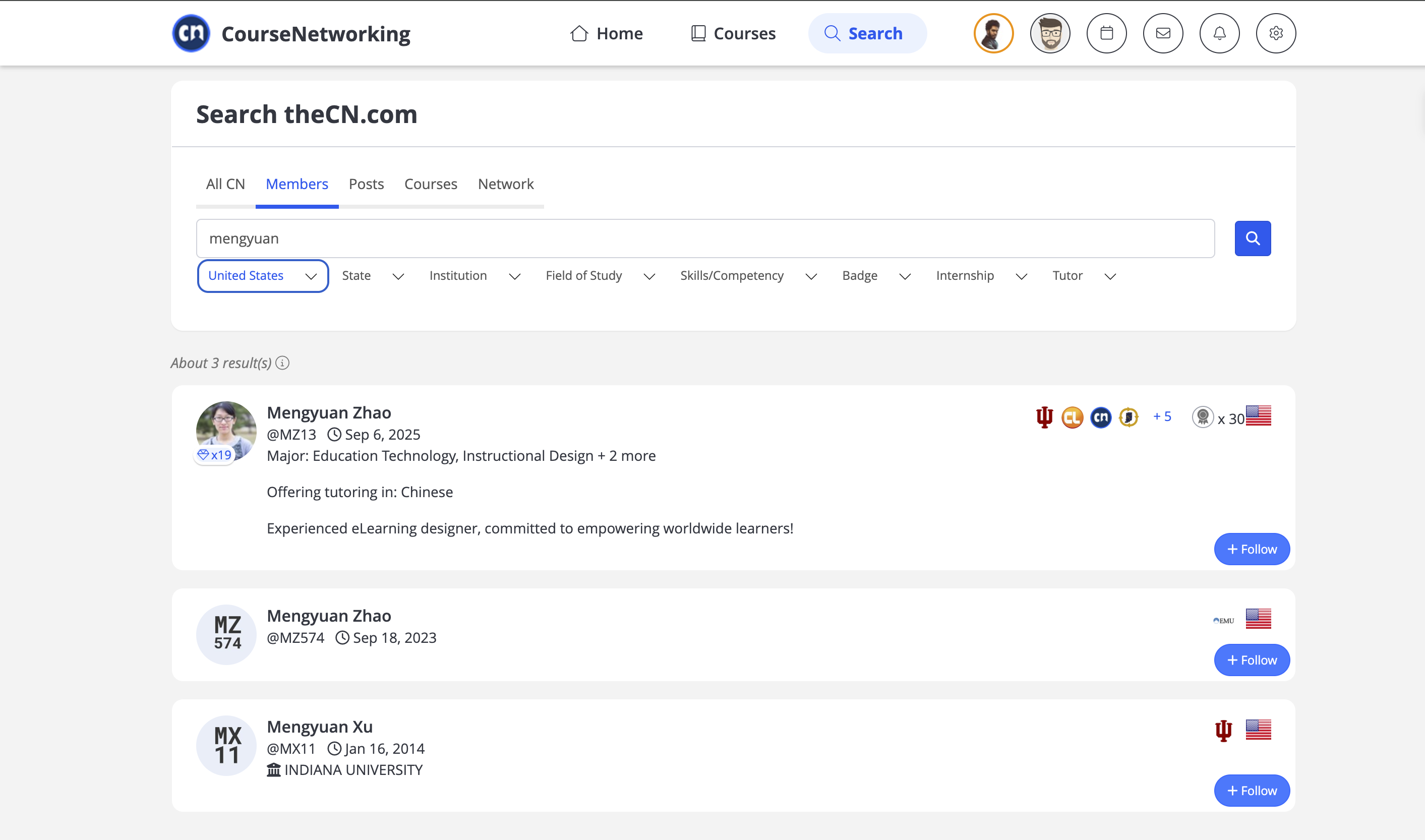Show the +5 more badges

(1162, 416)
